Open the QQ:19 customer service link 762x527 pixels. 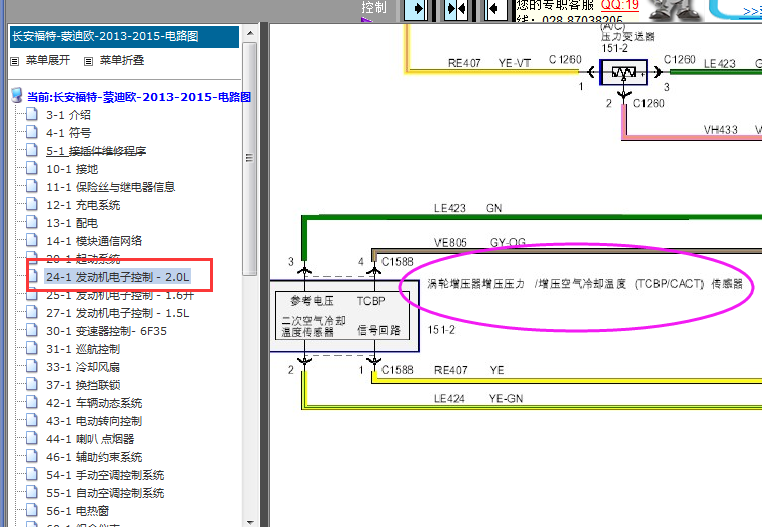click(620, 5)
